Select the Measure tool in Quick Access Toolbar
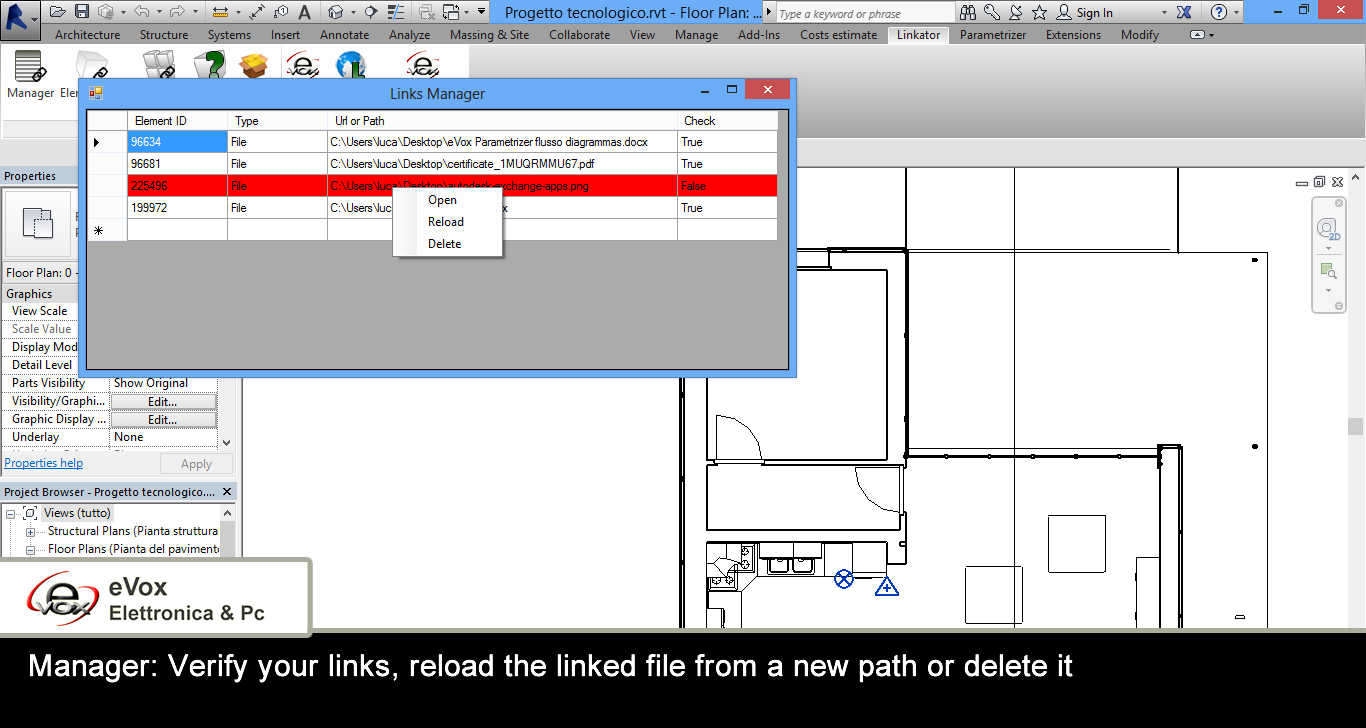1366x728 pixels. [x=219, y=12]
